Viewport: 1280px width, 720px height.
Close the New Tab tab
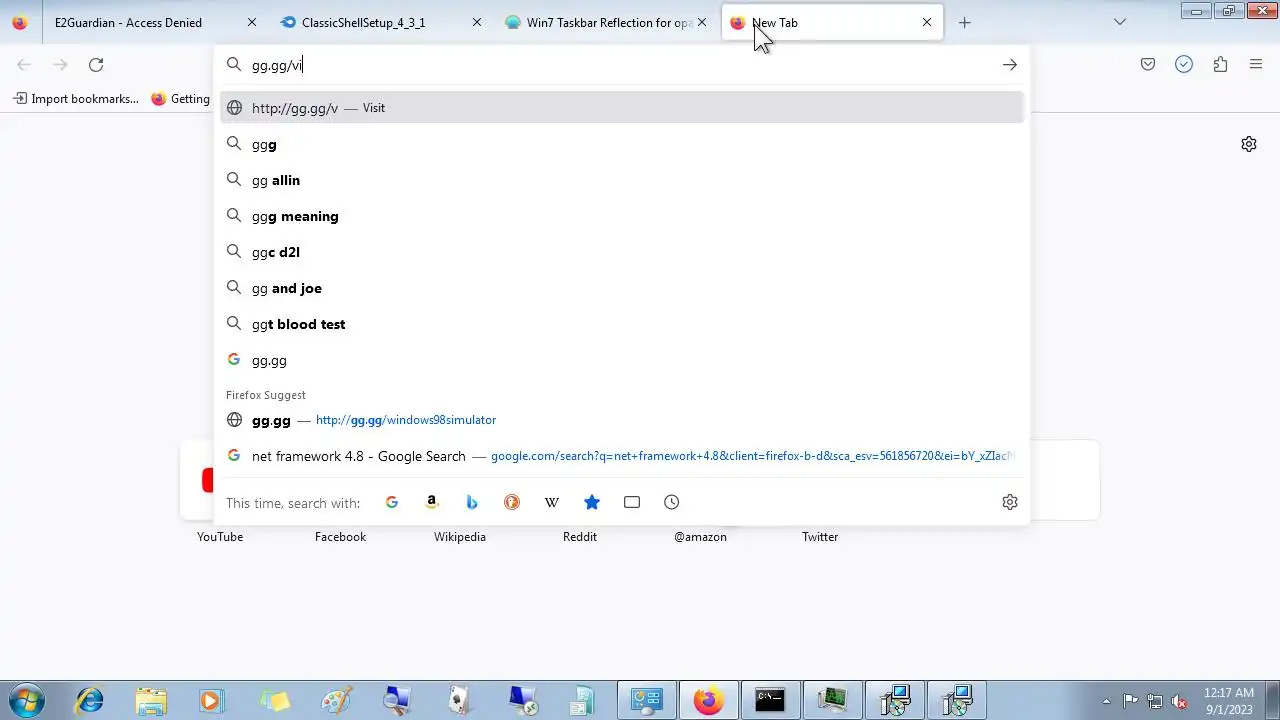pos(927,22)
